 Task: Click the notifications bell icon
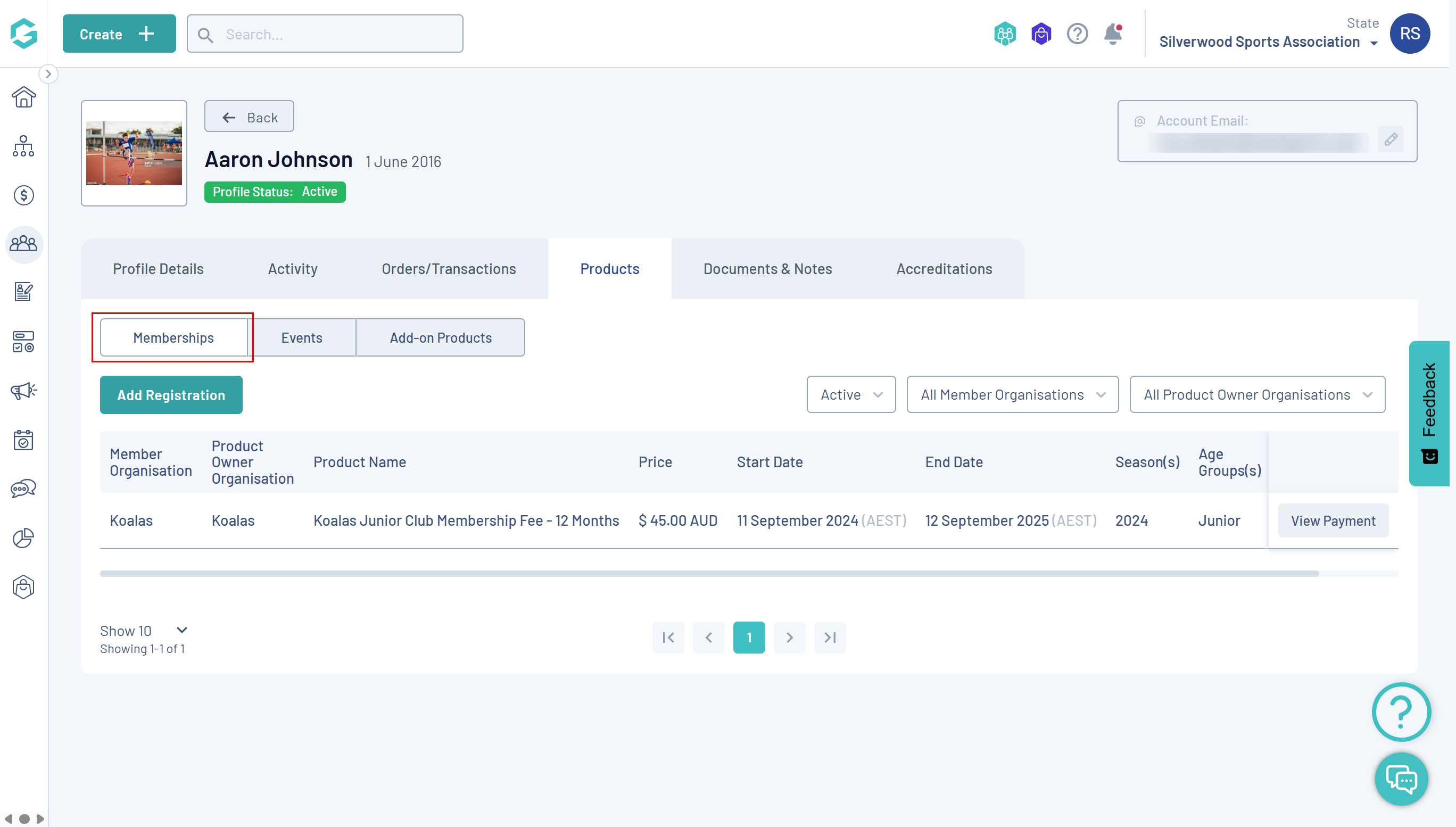pyautogui.click(x=1112, y=34)
